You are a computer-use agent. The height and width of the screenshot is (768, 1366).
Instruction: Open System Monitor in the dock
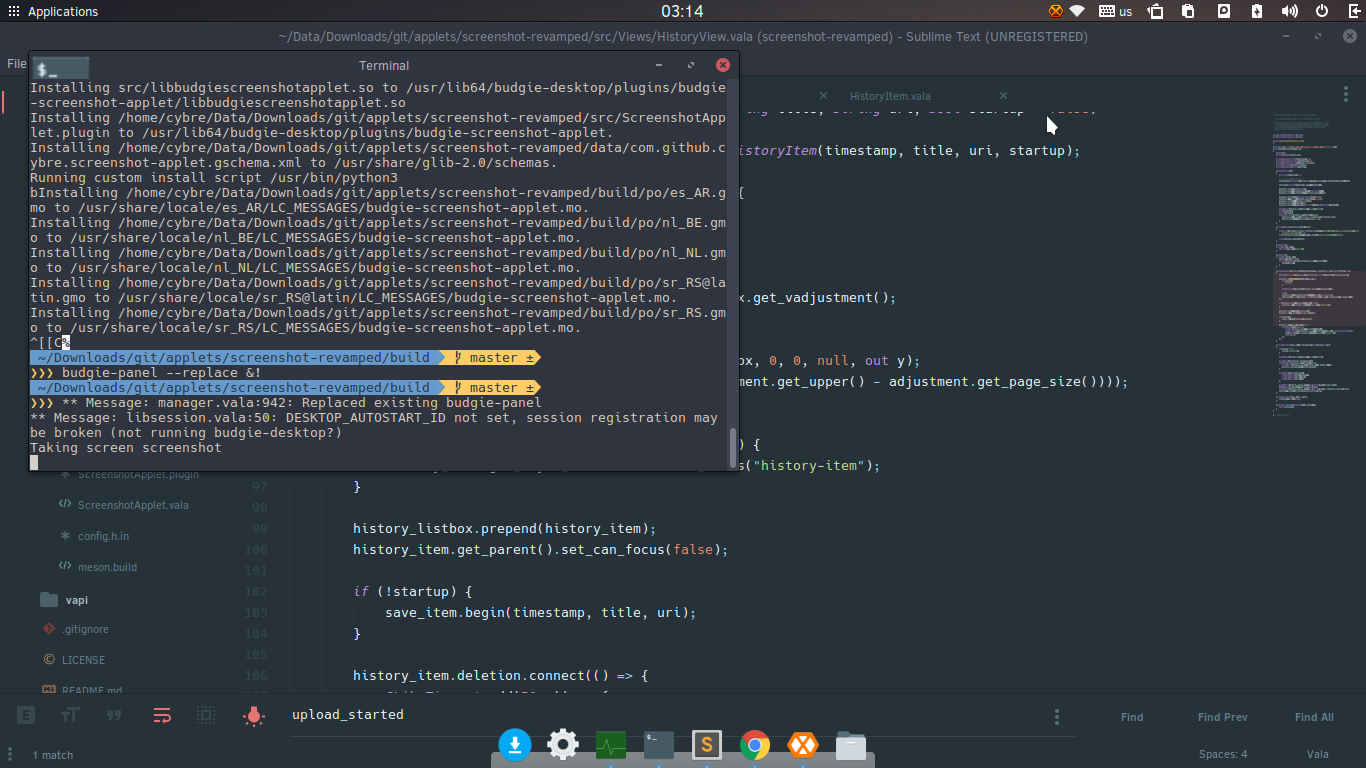[611, 745]
